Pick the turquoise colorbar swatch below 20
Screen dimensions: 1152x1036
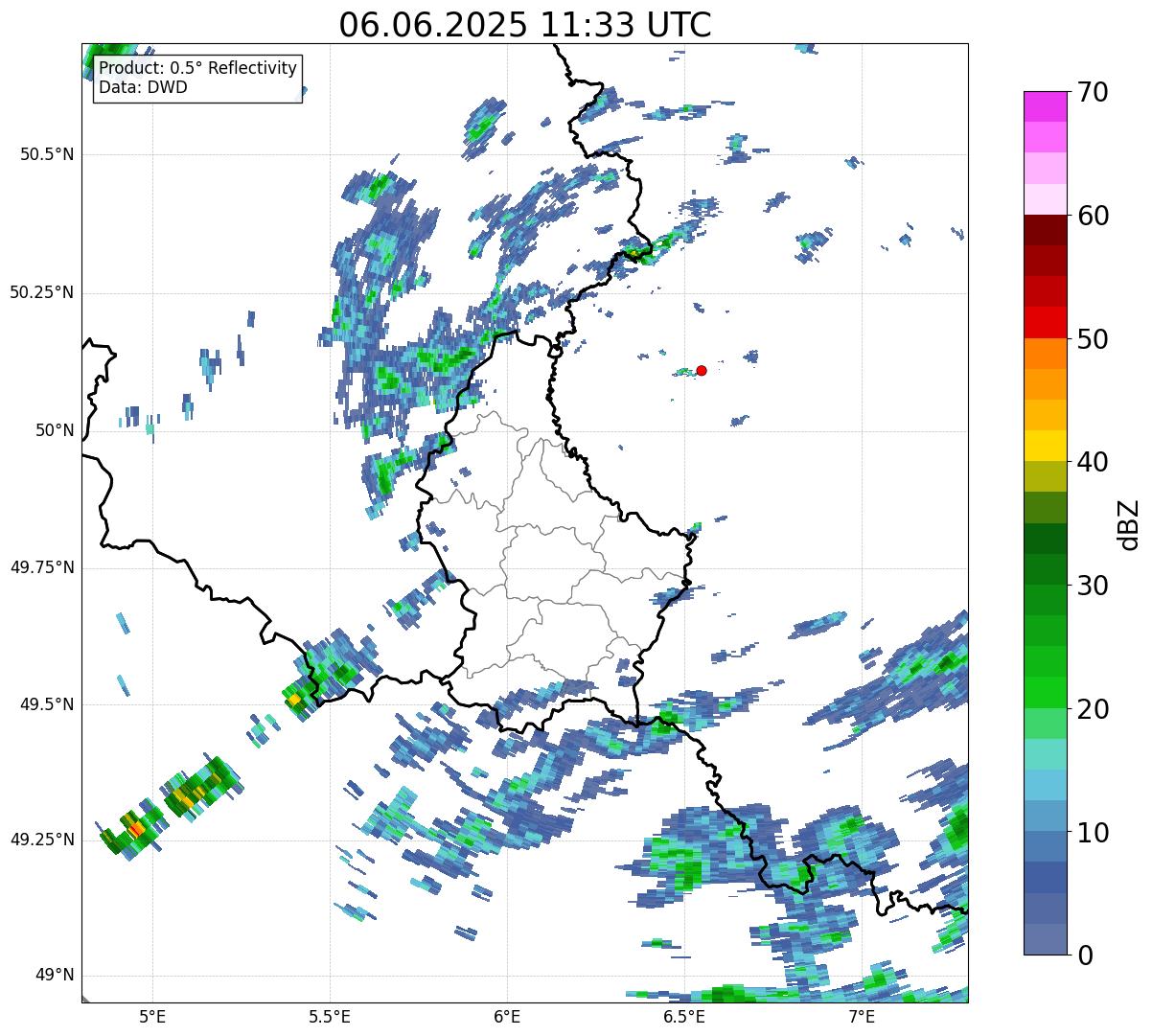pos(1046,754)
